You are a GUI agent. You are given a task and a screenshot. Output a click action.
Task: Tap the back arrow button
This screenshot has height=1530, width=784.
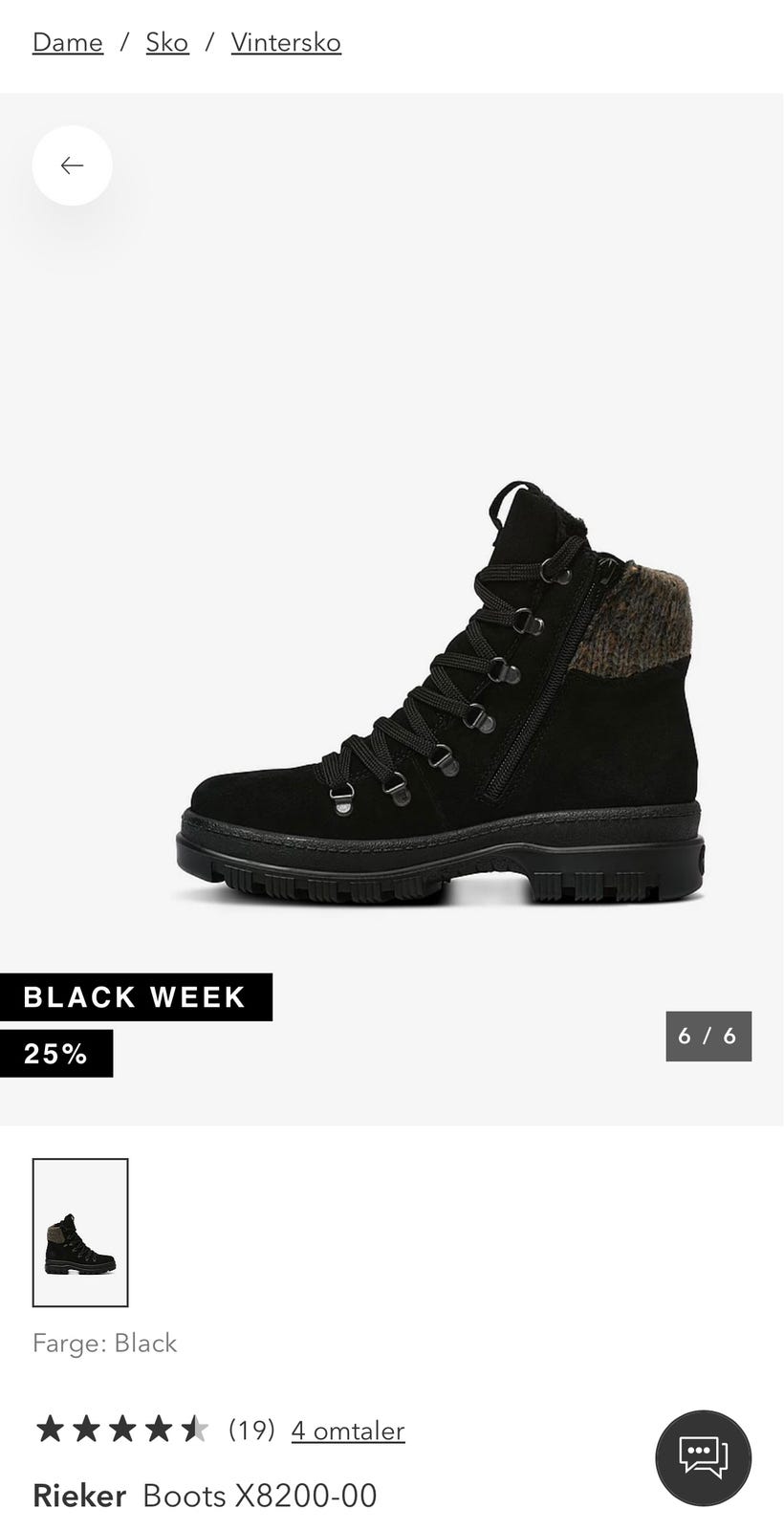pos(72,165)
